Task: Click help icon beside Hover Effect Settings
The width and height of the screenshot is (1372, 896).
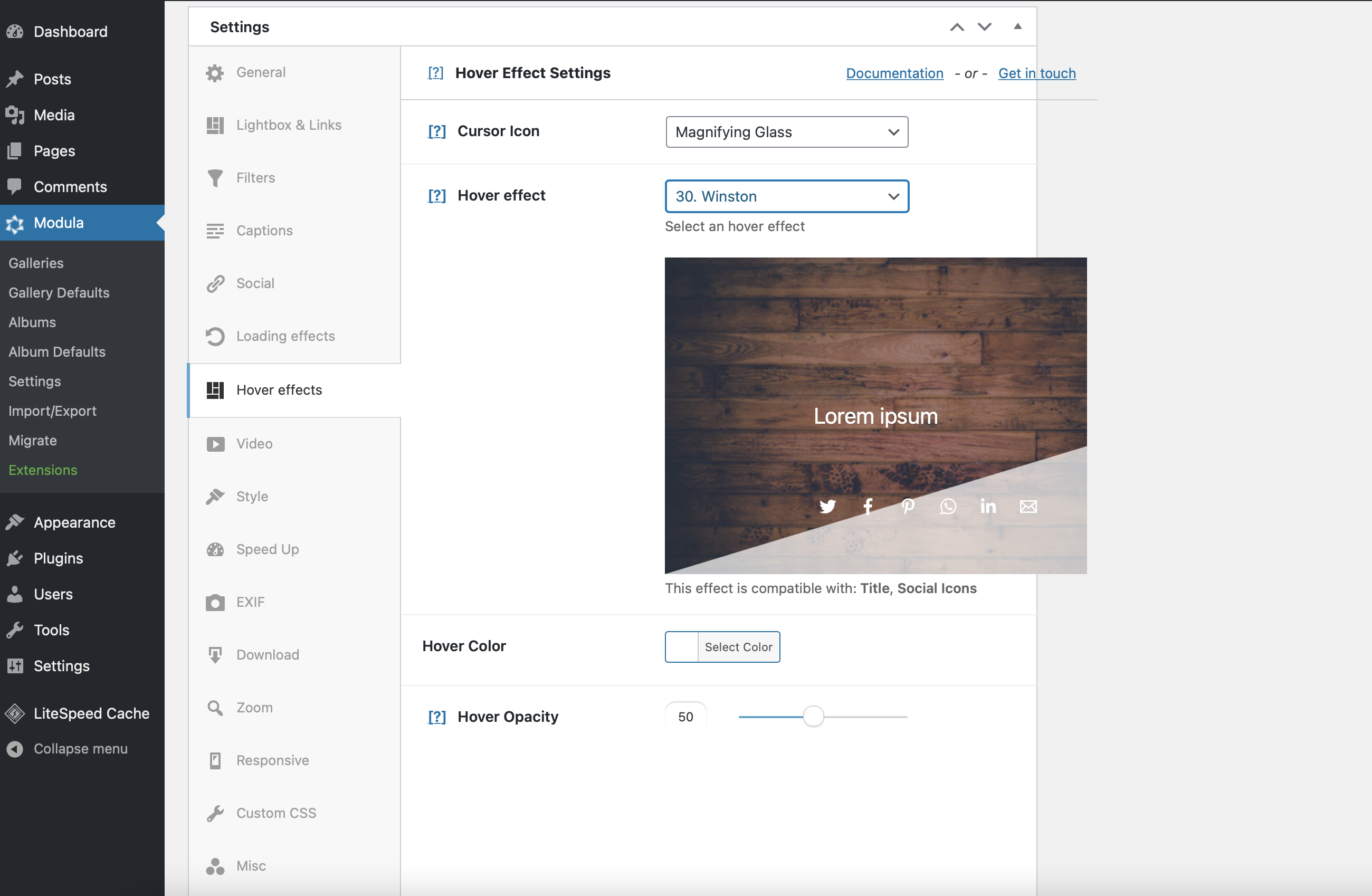Action: pos(436,73)
